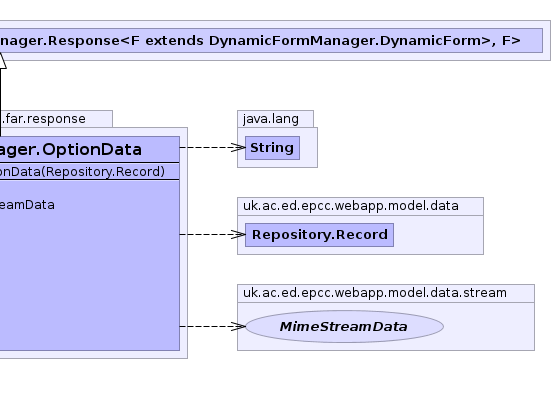Image resolution: width=552 pixels, height=396 pixels.
Task: Click the String class box
Action: click(272, 148)
